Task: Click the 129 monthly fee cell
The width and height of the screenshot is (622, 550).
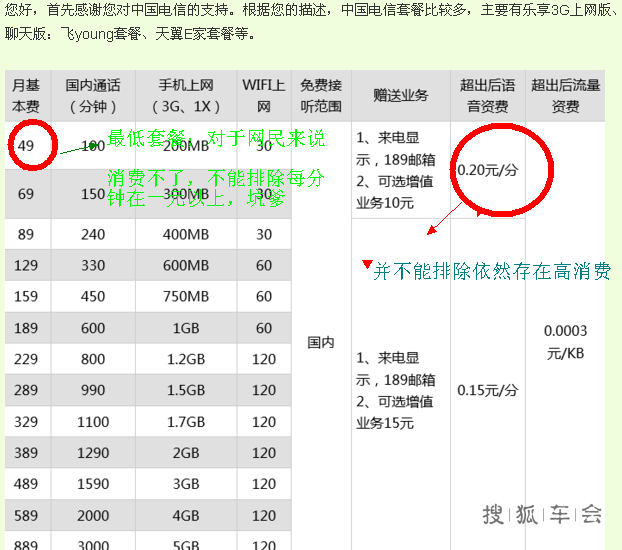Action: pyautogui.click(x=28, y=265)
